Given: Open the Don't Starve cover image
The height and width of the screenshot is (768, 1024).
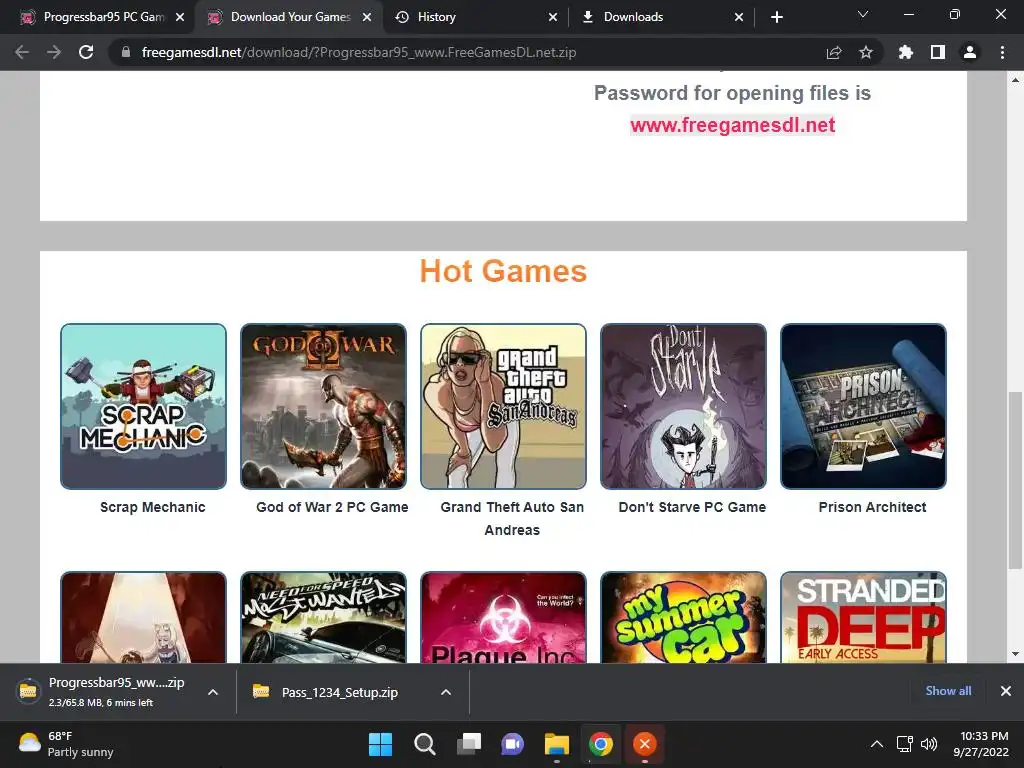Looking at the screenshot, I should pyautogui.click(x=683, y=406).
